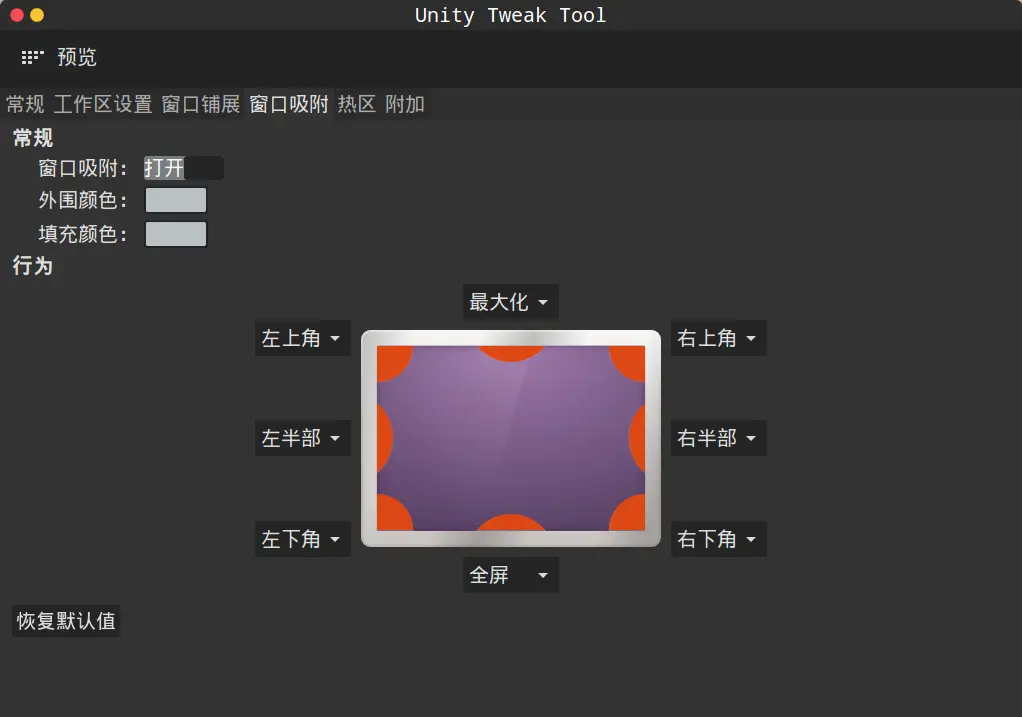The width and height of the screenshot is (1022, 717).
Task: Open the 最大化 dropdown
Action: coord(509,301)
